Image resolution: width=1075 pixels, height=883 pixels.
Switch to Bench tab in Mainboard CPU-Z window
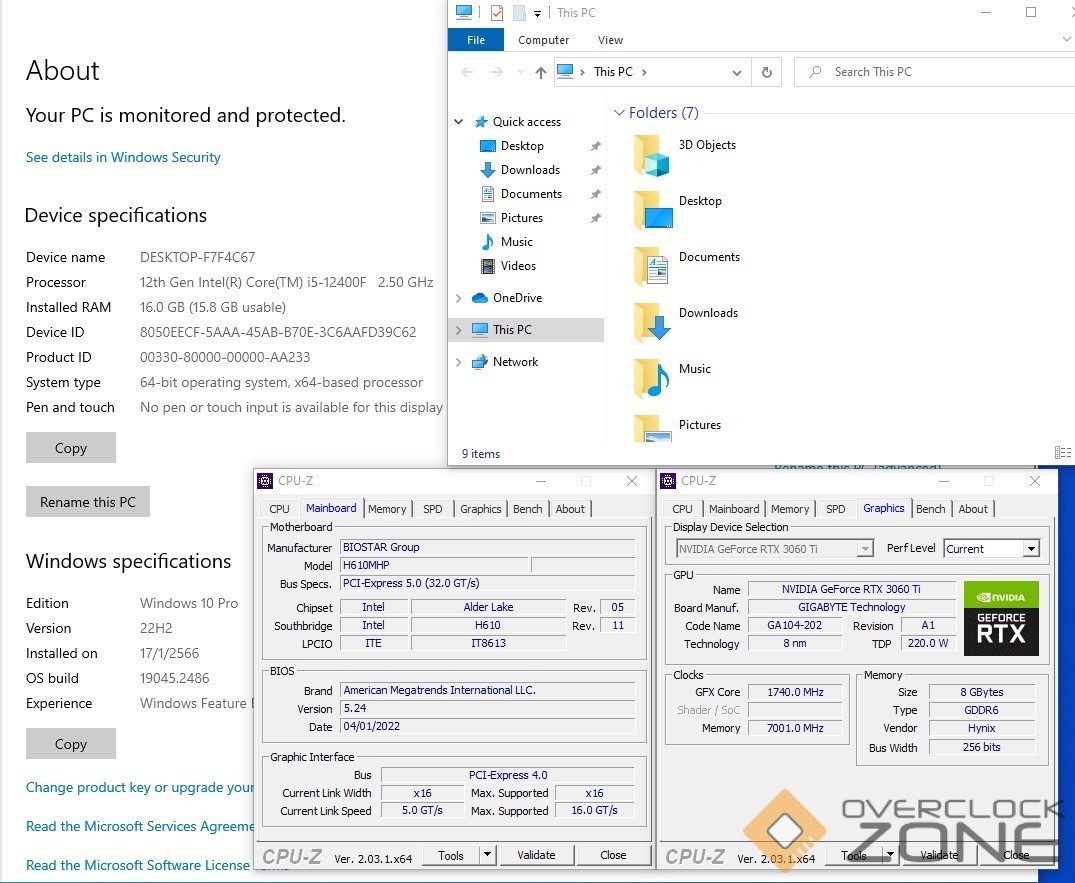click(527, 509)
